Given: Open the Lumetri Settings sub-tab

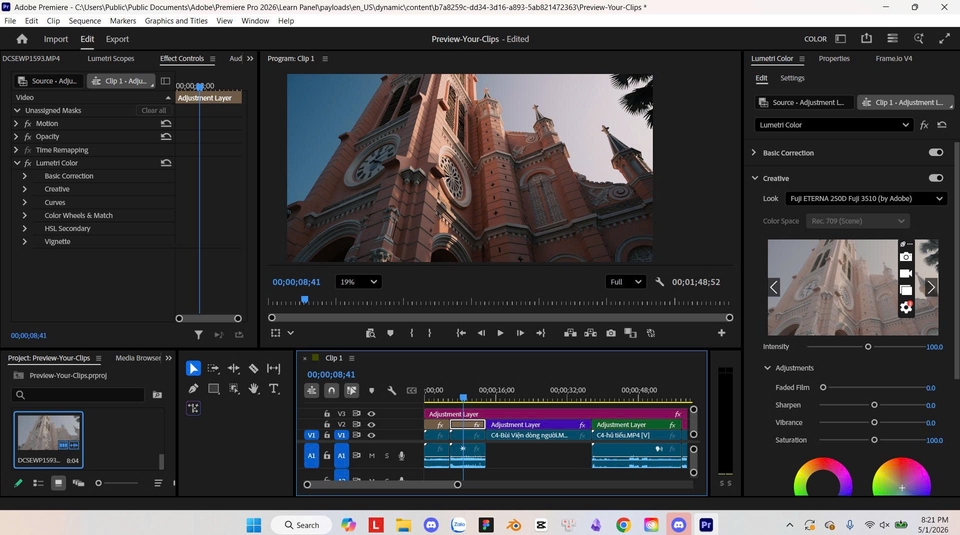Looking at the screenshot, I should pos(792,78).
